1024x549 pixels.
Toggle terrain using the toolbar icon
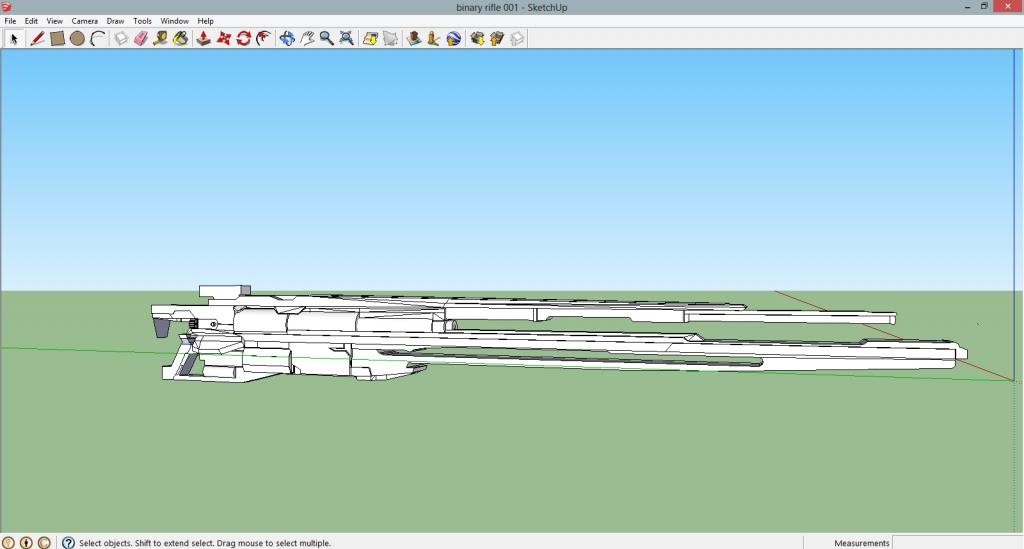pos(390,39)
